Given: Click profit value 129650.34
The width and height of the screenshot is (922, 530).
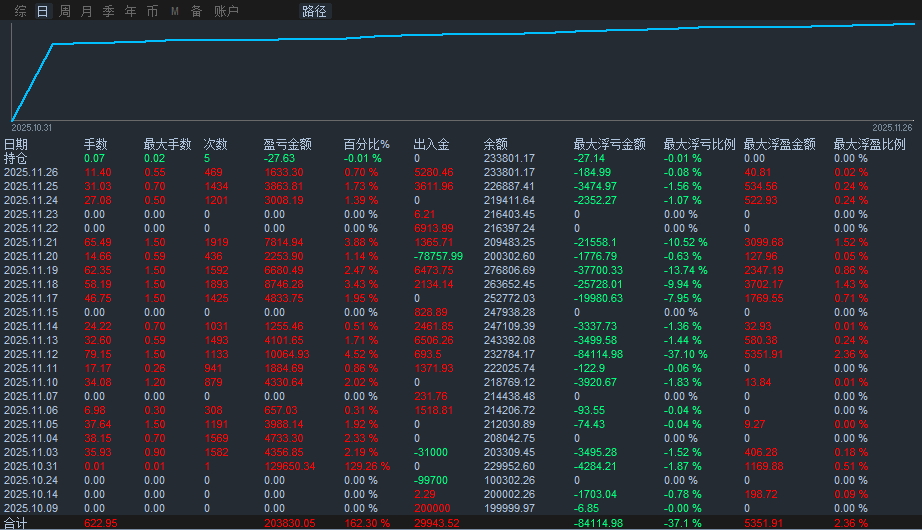Looking at the screenshot, I should pos(290,466).
